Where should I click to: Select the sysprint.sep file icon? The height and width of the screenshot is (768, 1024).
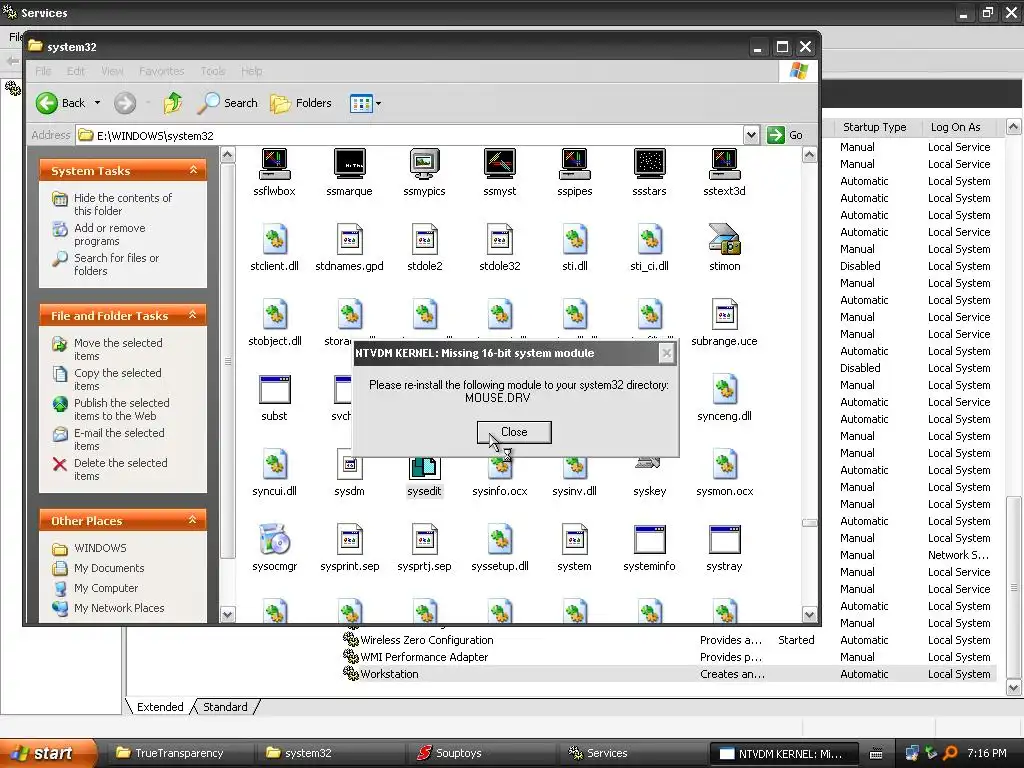point(349,539)
